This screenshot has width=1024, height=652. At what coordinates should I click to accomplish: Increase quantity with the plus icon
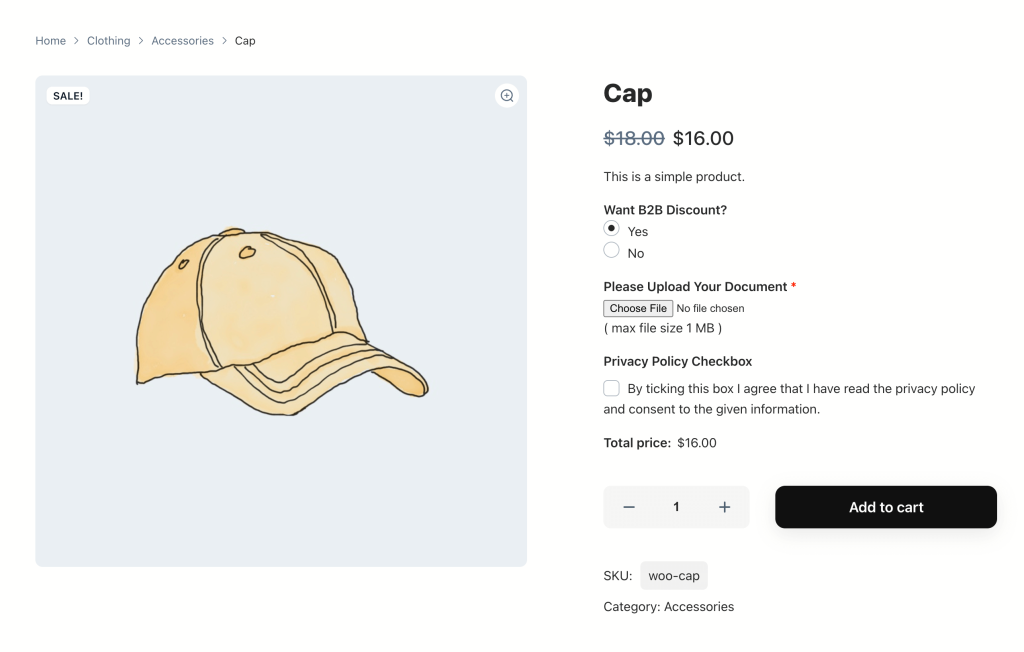[724, 507]
